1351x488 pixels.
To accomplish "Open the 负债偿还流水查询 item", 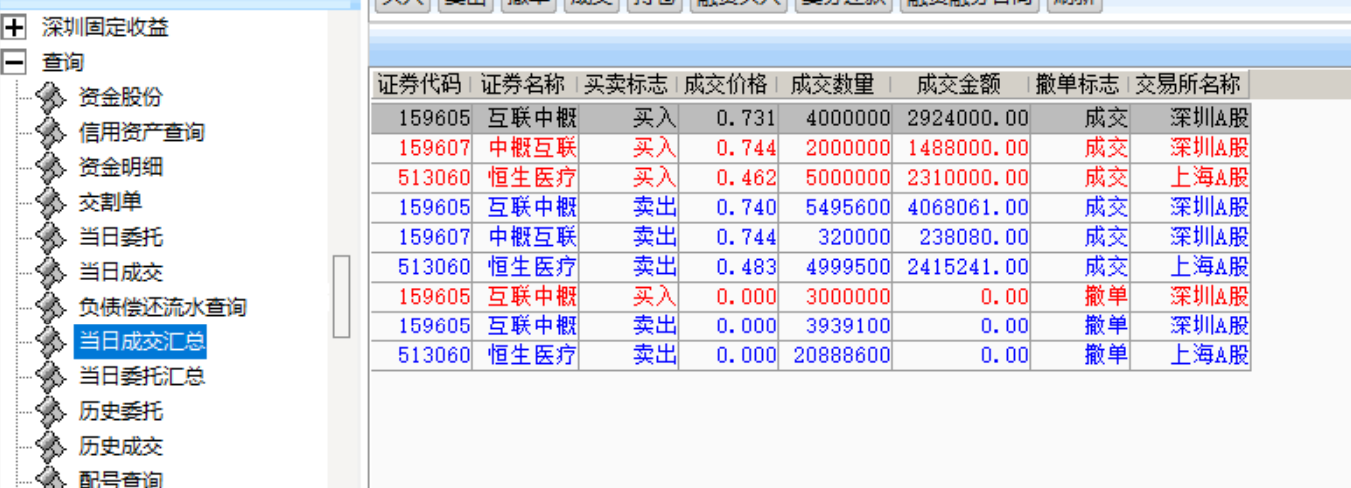I will click(162, 307).
